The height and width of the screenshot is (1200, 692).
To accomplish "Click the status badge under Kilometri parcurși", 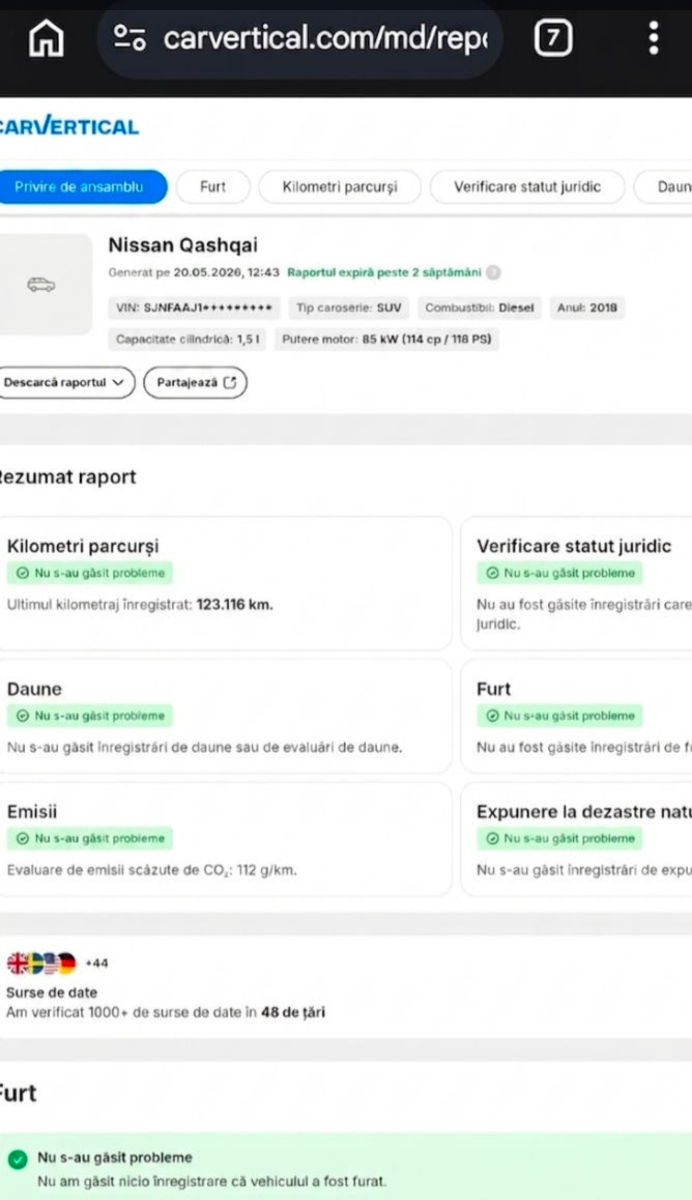I will (89, 573).
